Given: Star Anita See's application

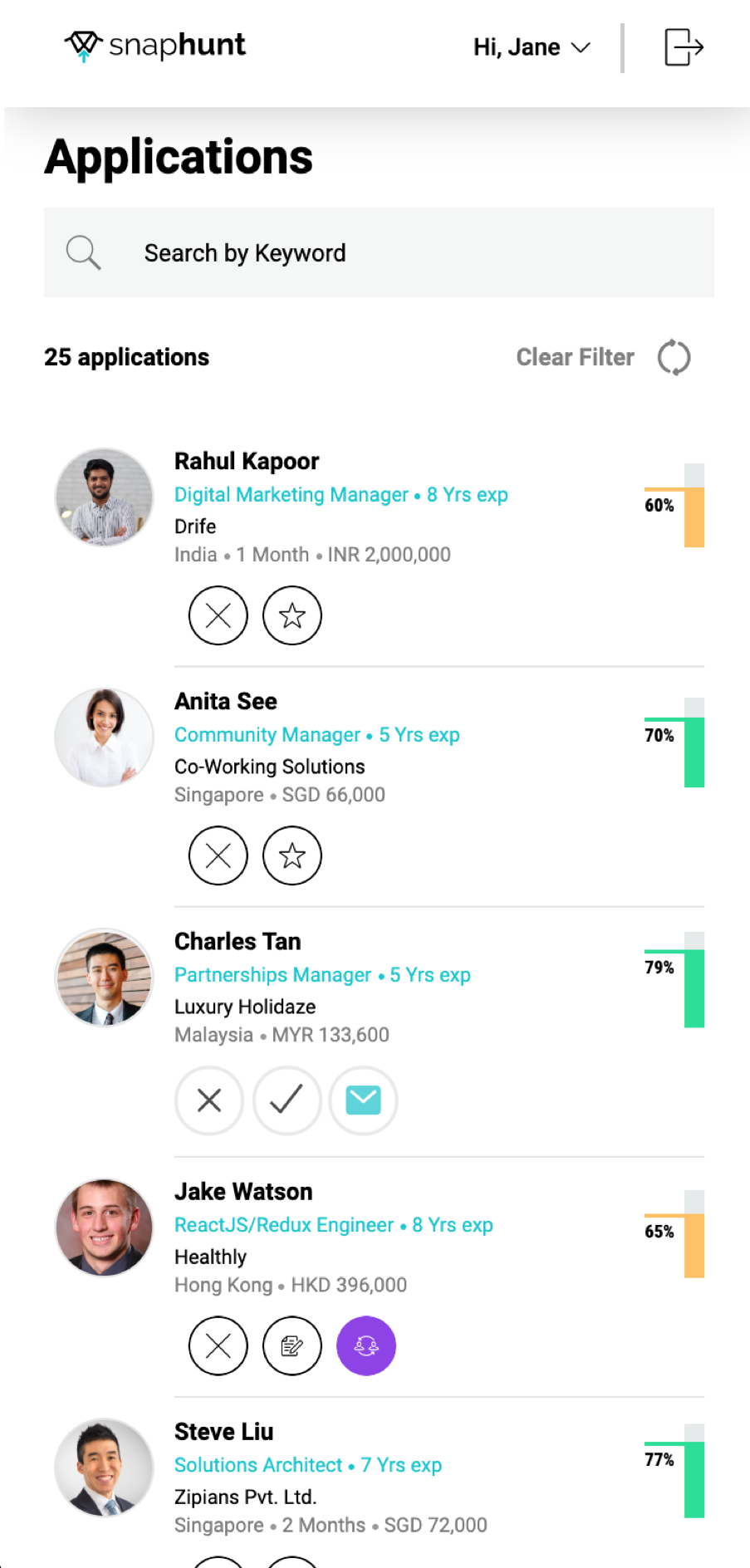Looking at the screenshot, I should click(x=292, y=855).
